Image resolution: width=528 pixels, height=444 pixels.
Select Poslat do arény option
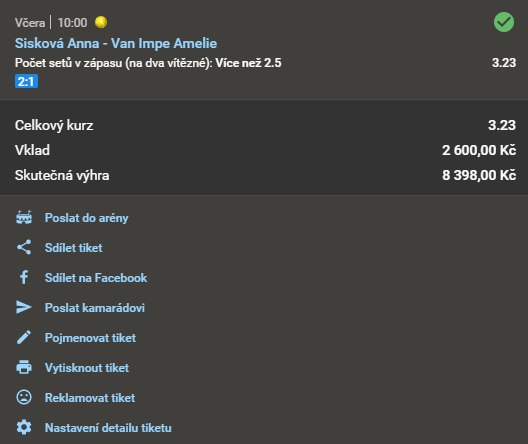pyautogui.click(x=87, y=218)
